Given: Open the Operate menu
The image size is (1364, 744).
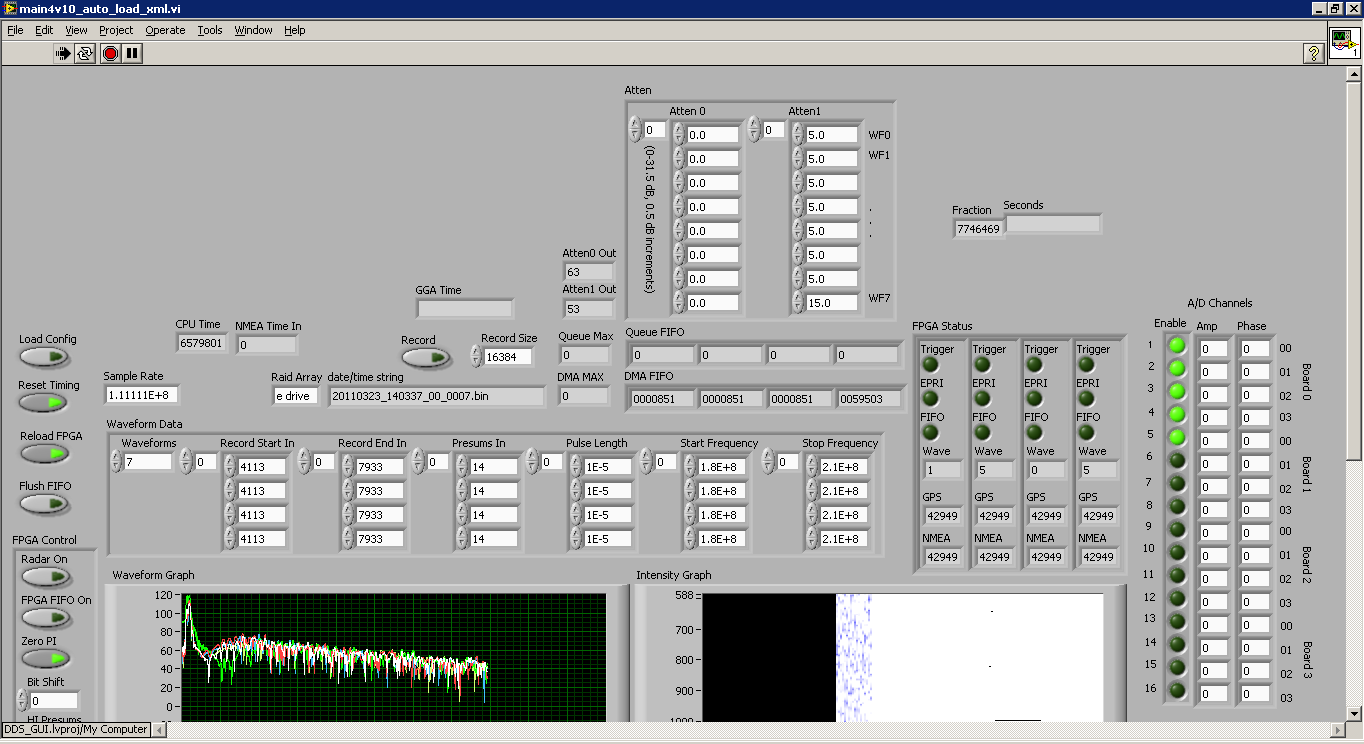Looking at the screenshot, I should [x=165, y=30].
